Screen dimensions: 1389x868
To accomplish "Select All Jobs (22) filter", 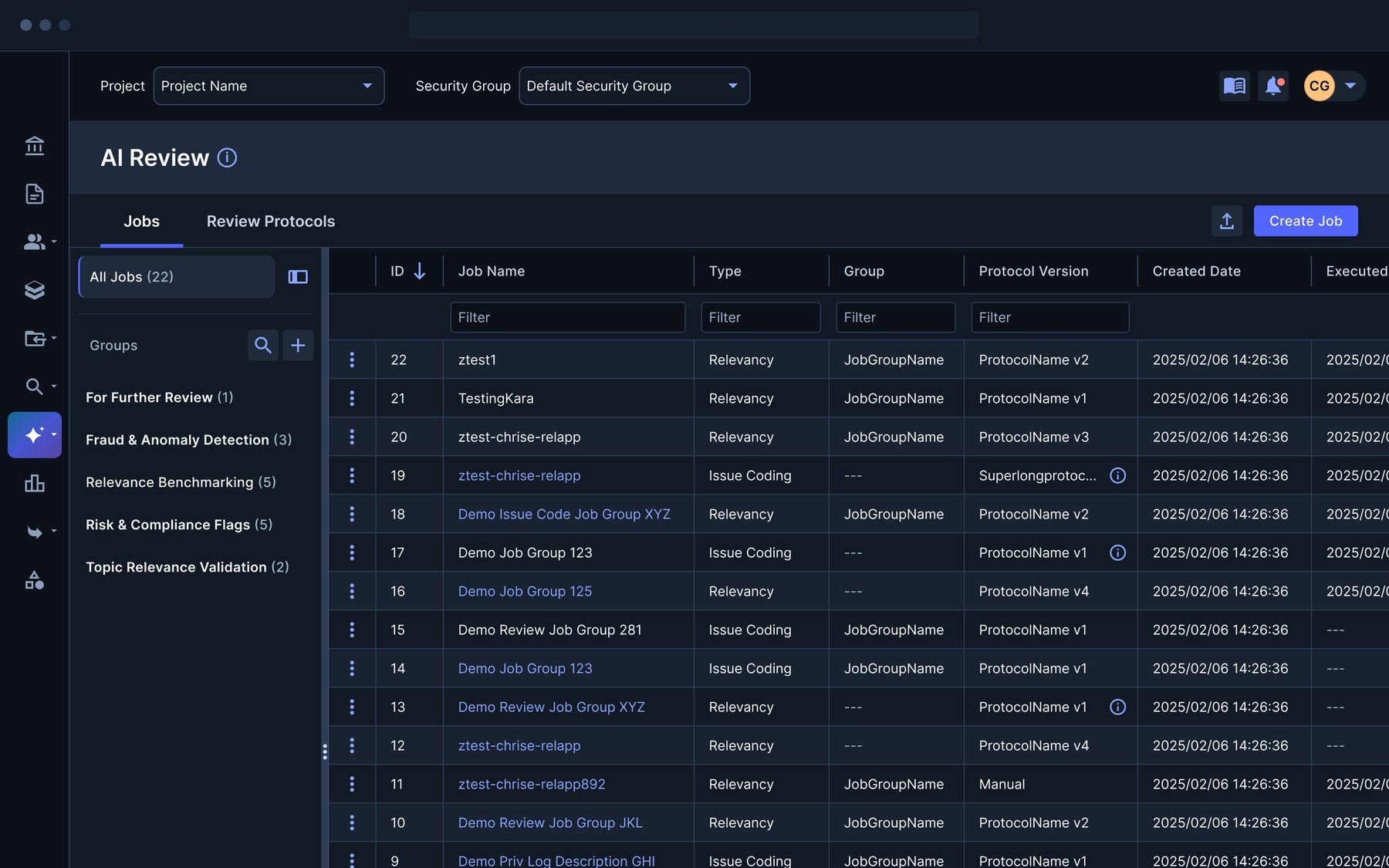I will (177, 277).
